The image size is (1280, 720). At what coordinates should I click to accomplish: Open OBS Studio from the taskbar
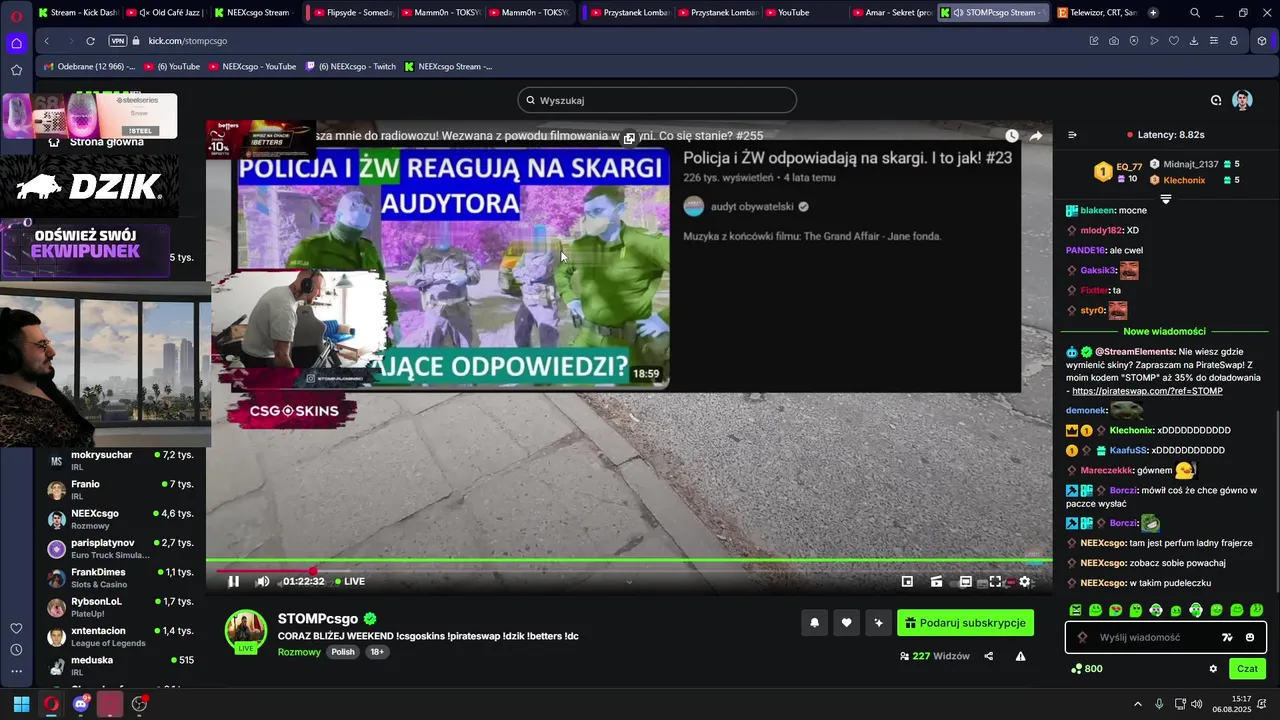(139, 704)
